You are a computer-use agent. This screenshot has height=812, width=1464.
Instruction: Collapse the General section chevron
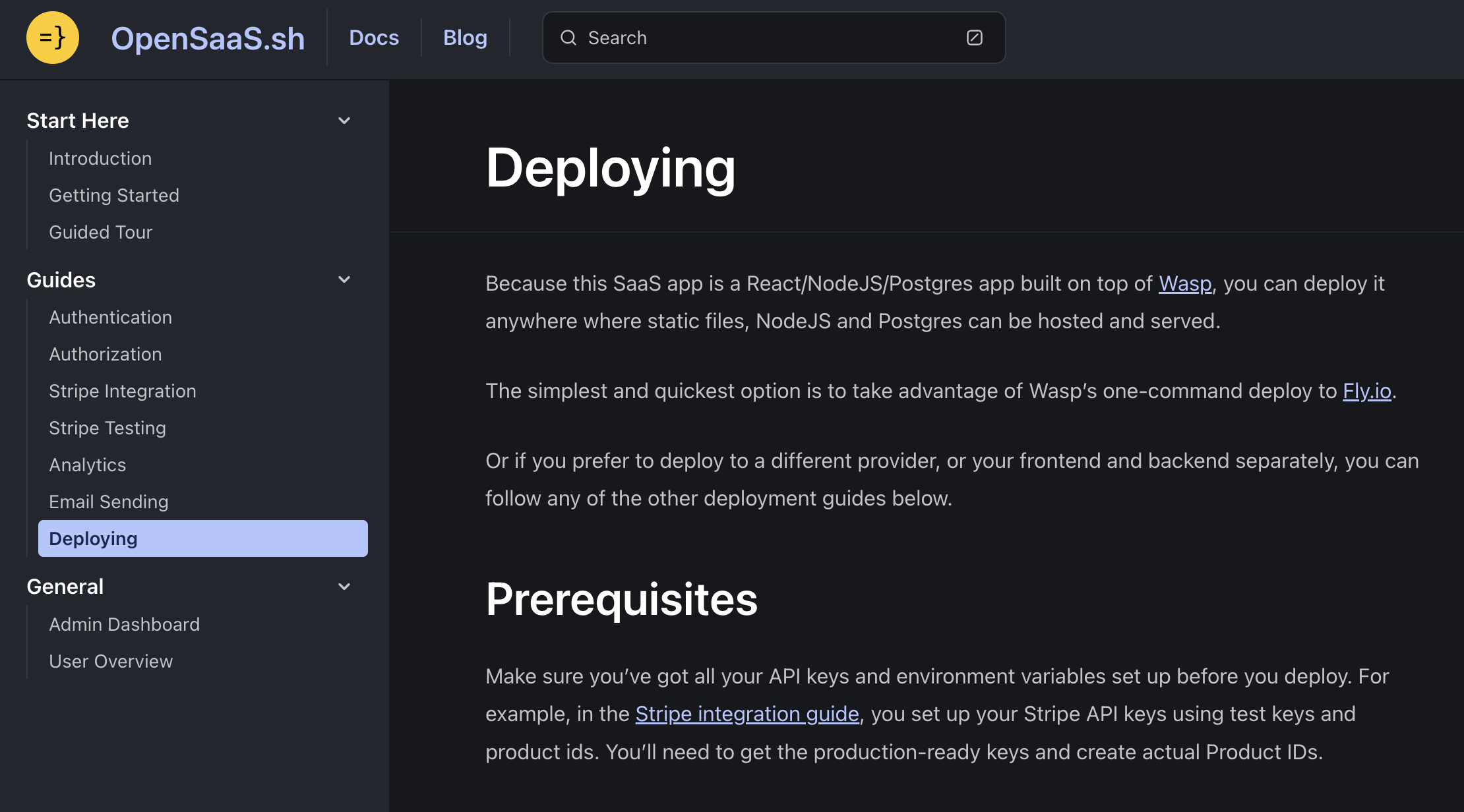(x=344, y=587)
